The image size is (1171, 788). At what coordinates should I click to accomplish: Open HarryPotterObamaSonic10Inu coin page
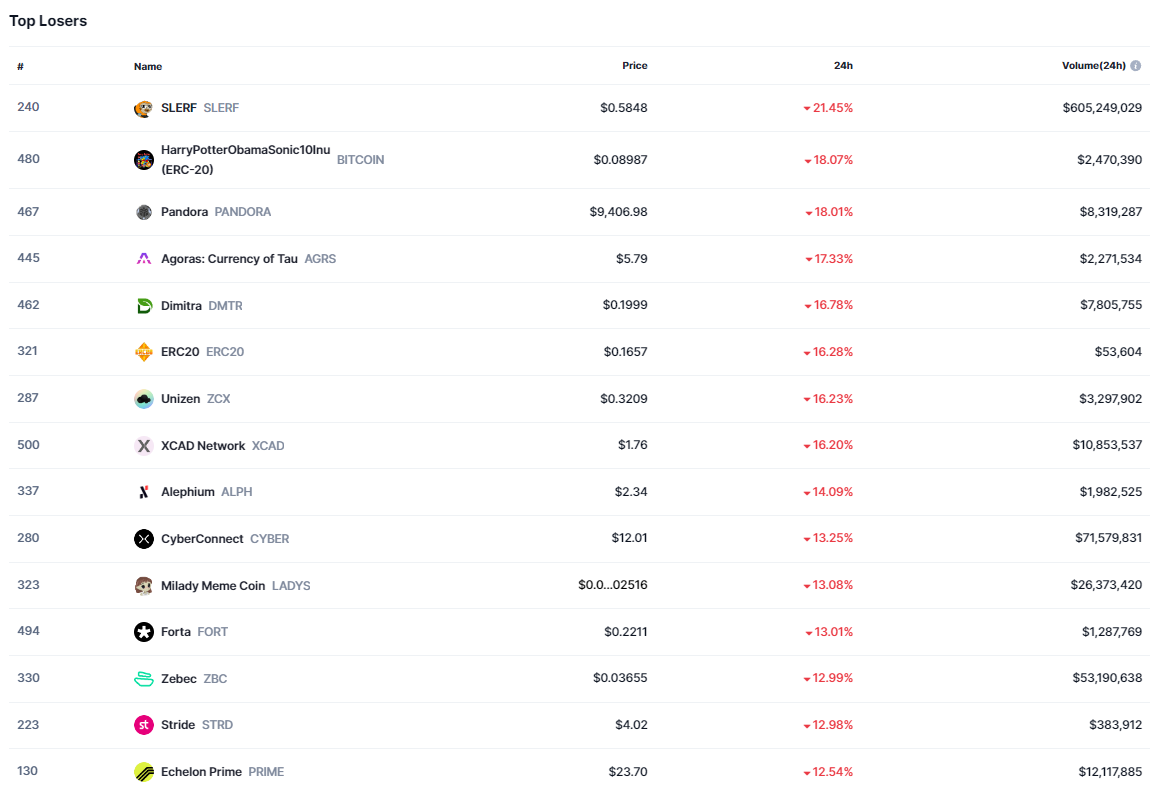(245, 150)
